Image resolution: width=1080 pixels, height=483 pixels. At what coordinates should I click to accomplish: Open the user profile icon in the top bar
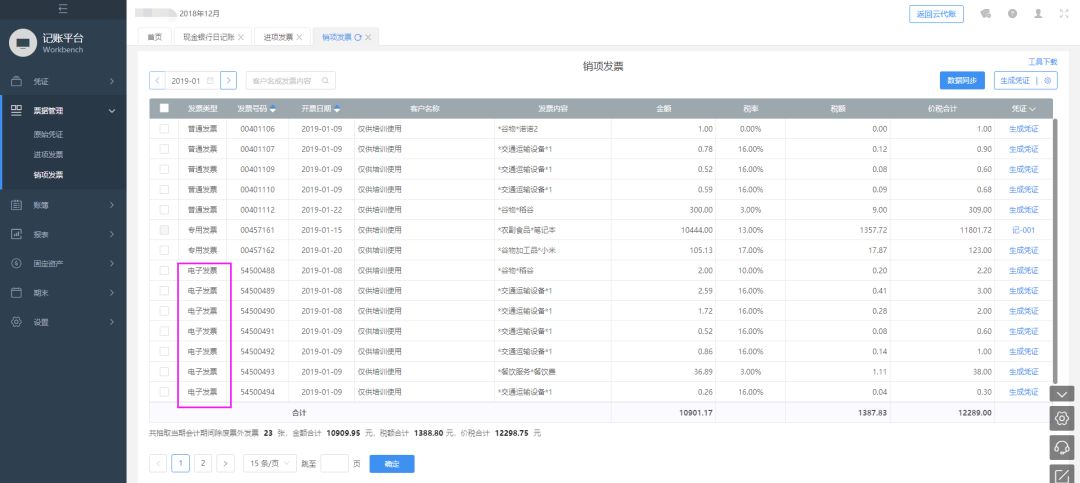coord(1038,14)
